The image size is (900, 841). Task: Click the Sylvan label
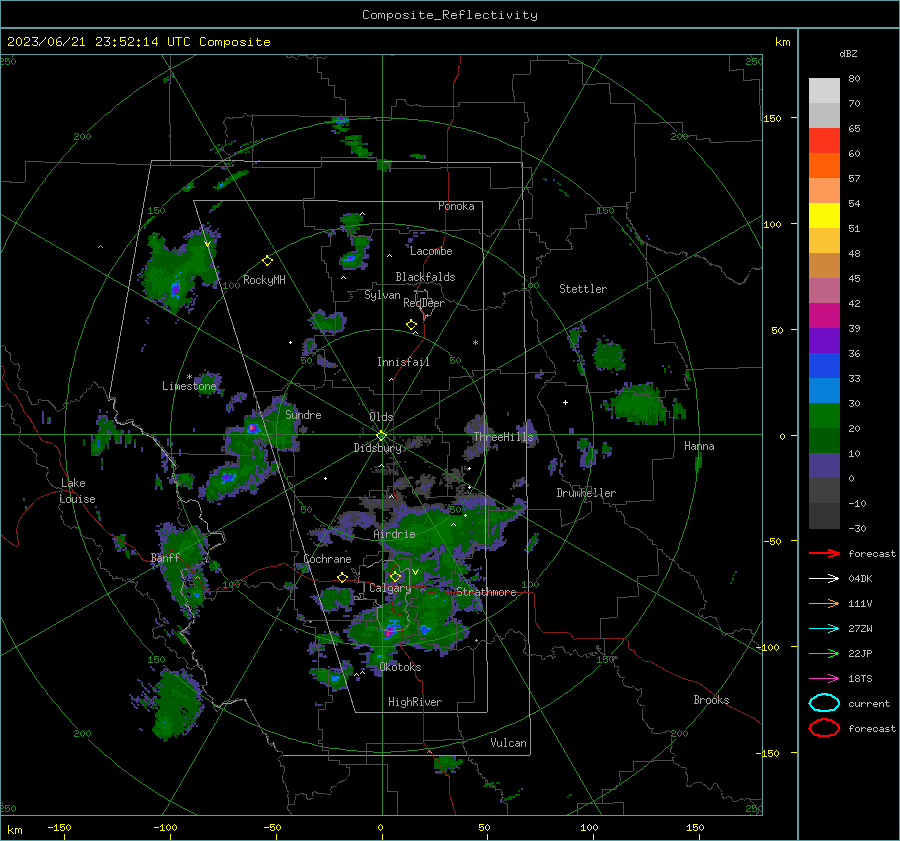tap(382, 295)
